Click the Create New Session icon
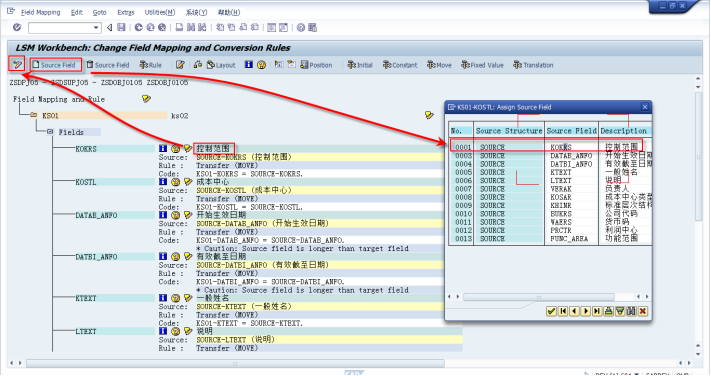 [272, 28]
